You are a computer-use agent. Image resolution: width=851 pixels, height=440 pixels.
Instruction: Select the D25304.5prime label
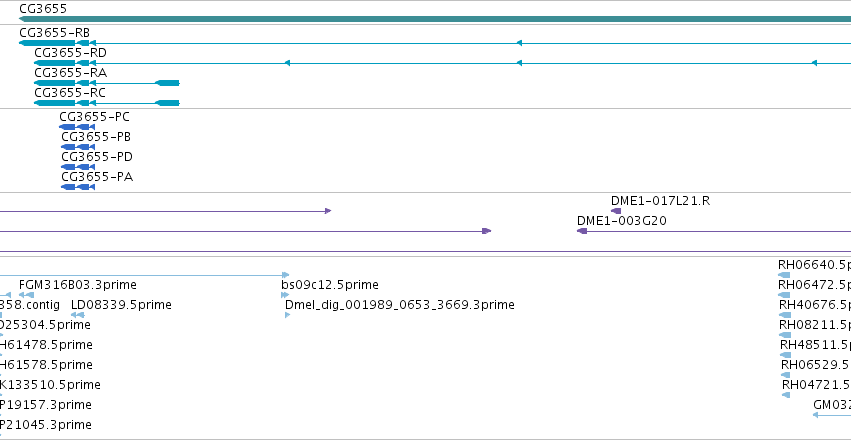point(45,325)
